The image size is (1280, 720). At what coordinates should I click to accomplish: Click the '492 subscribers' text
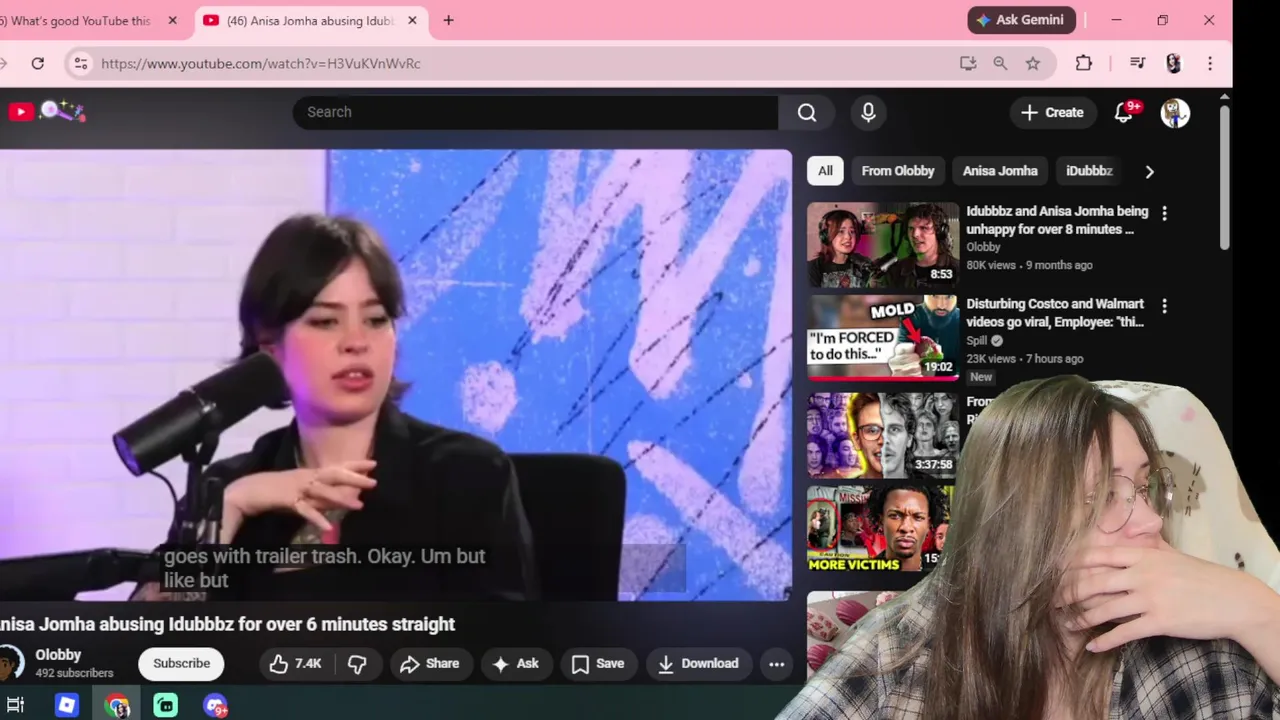coord(74,673)
